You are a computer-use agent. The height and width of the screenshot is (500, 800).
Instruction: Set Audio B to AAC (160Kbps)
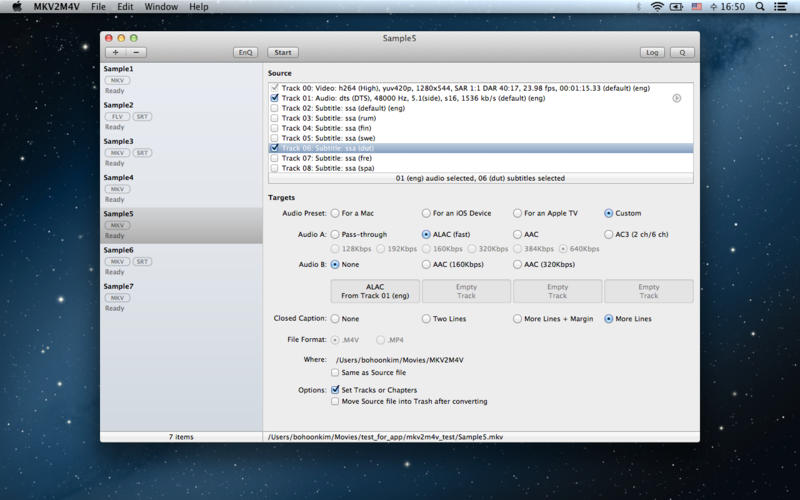click(427, 264)
